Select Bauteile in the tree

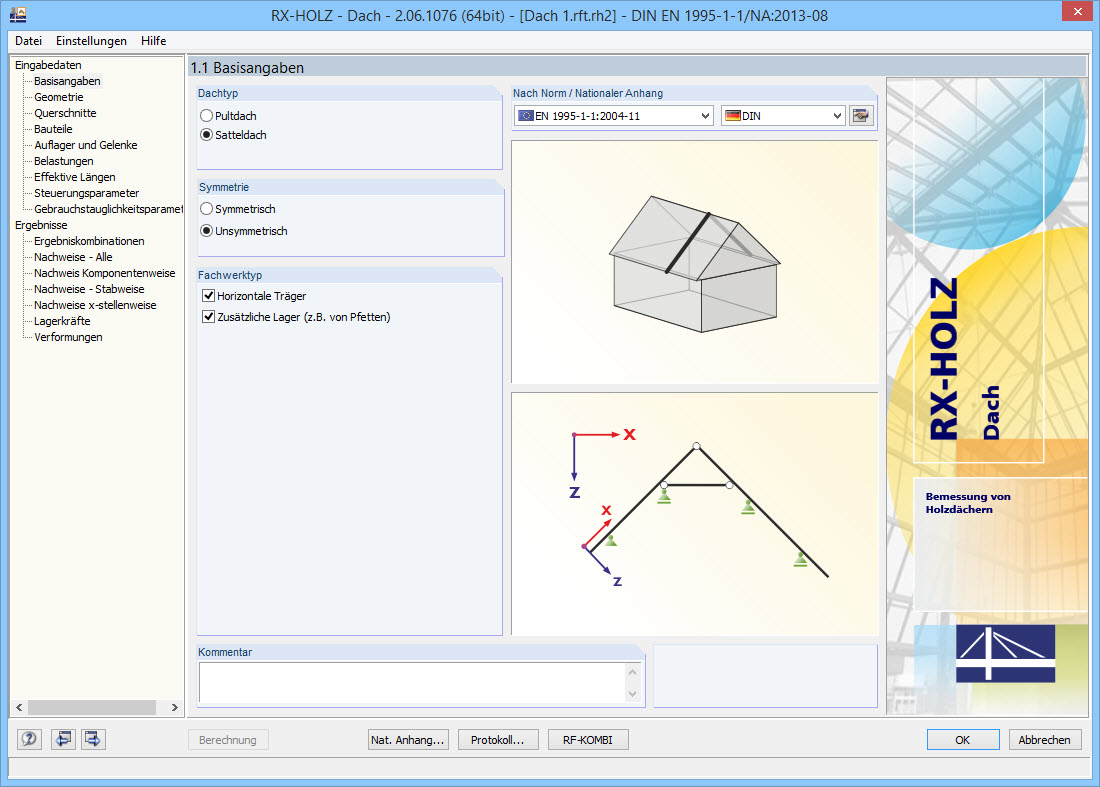pos(53,129)
